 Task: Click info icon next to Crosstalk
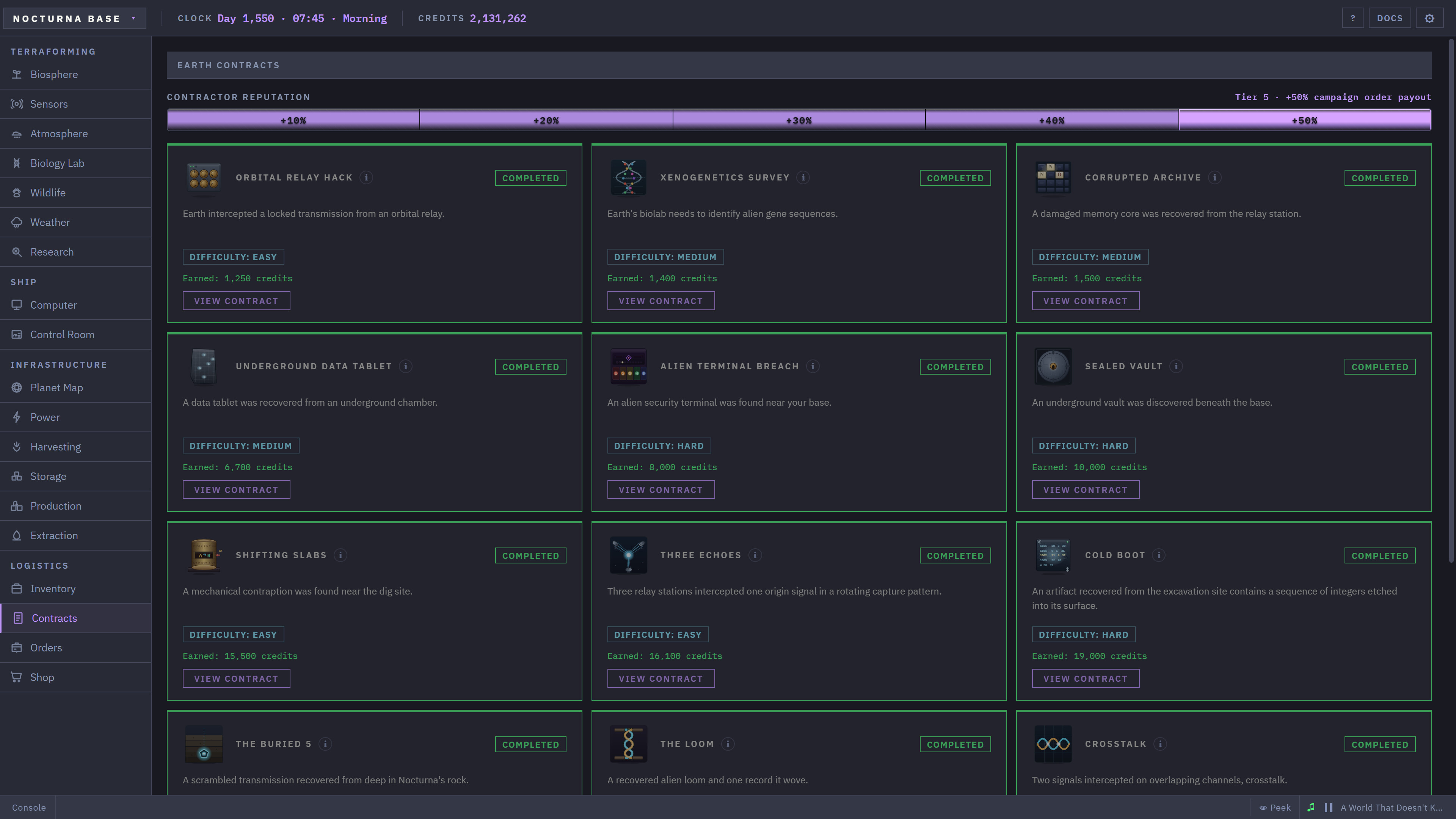click(x=1160, y=744)
